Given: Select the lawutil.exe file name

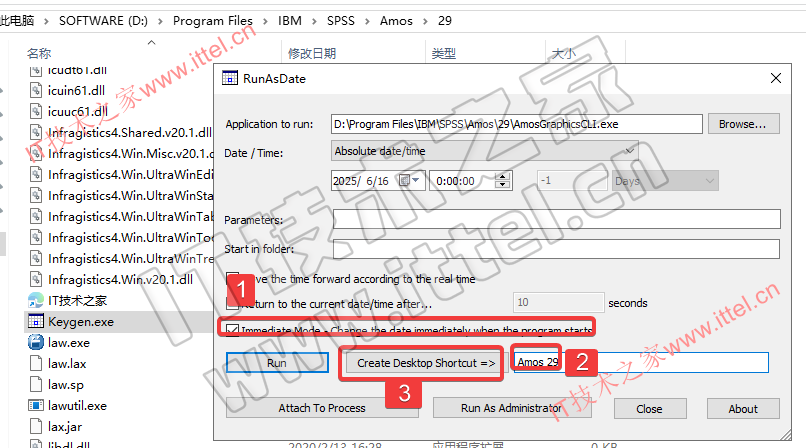Looking at the screenshot, I should click(x=77, y=406).
